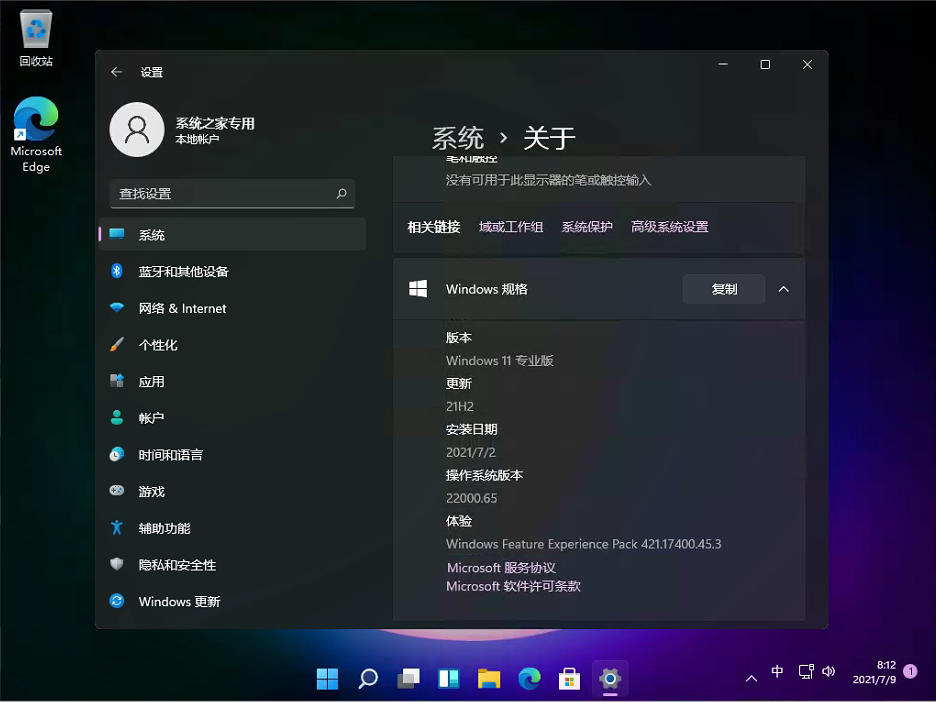The width and height of the screenshot is (936, 702).
Task: Click the Windows logo in Windows 规格 header
Action: click(x=418, y=289)
